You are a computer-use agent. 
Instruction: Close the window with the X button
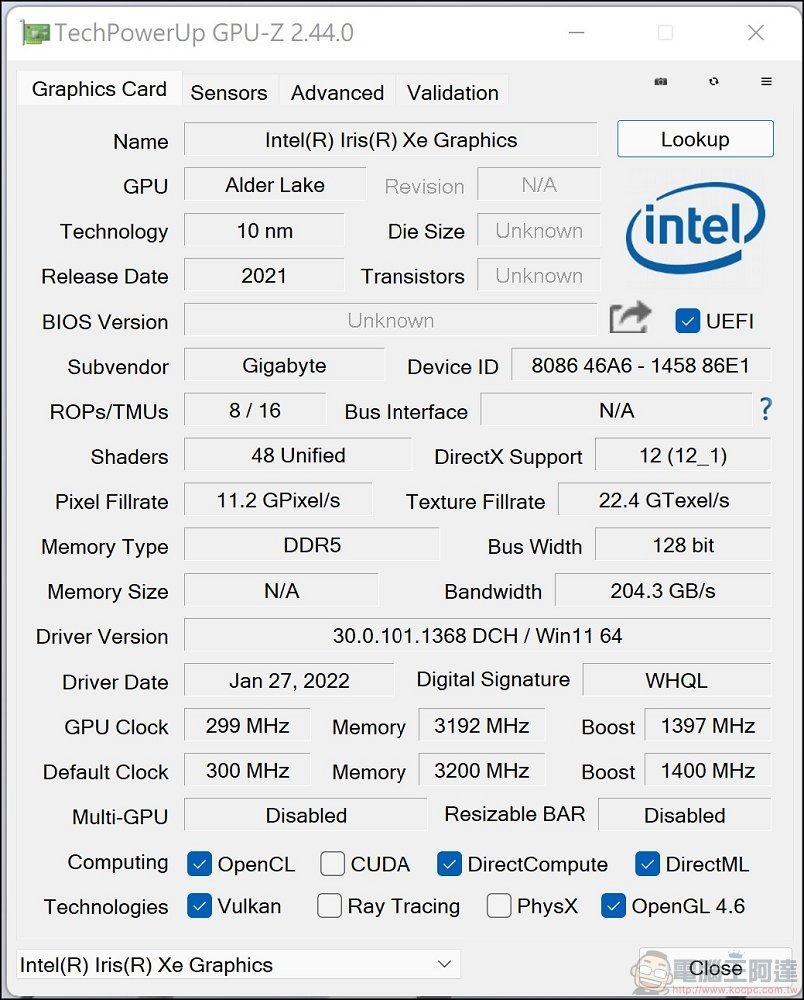pos(756,33)
